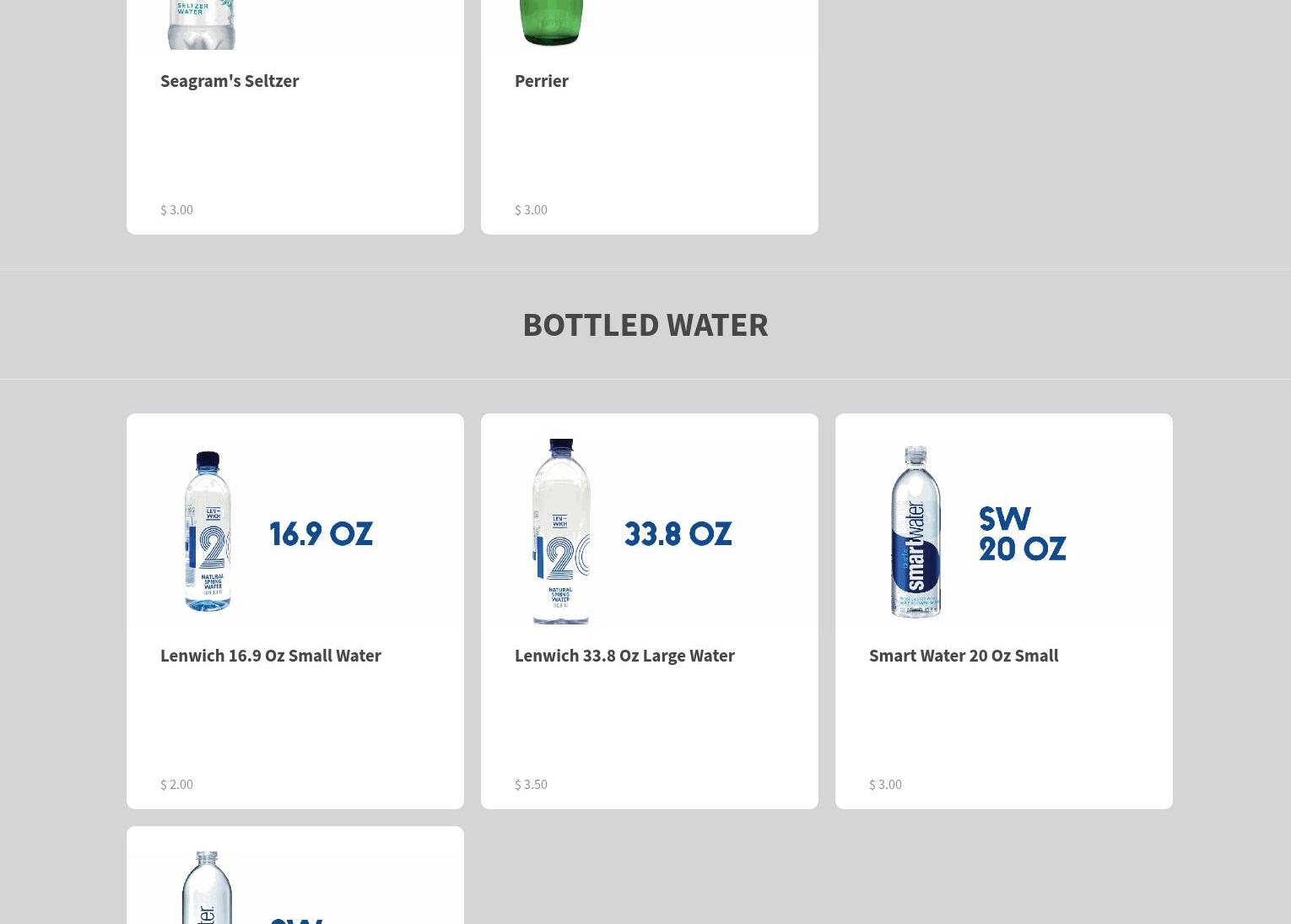Select the $2.00 price on small water

pyautogui.click(x=176, y=784)
